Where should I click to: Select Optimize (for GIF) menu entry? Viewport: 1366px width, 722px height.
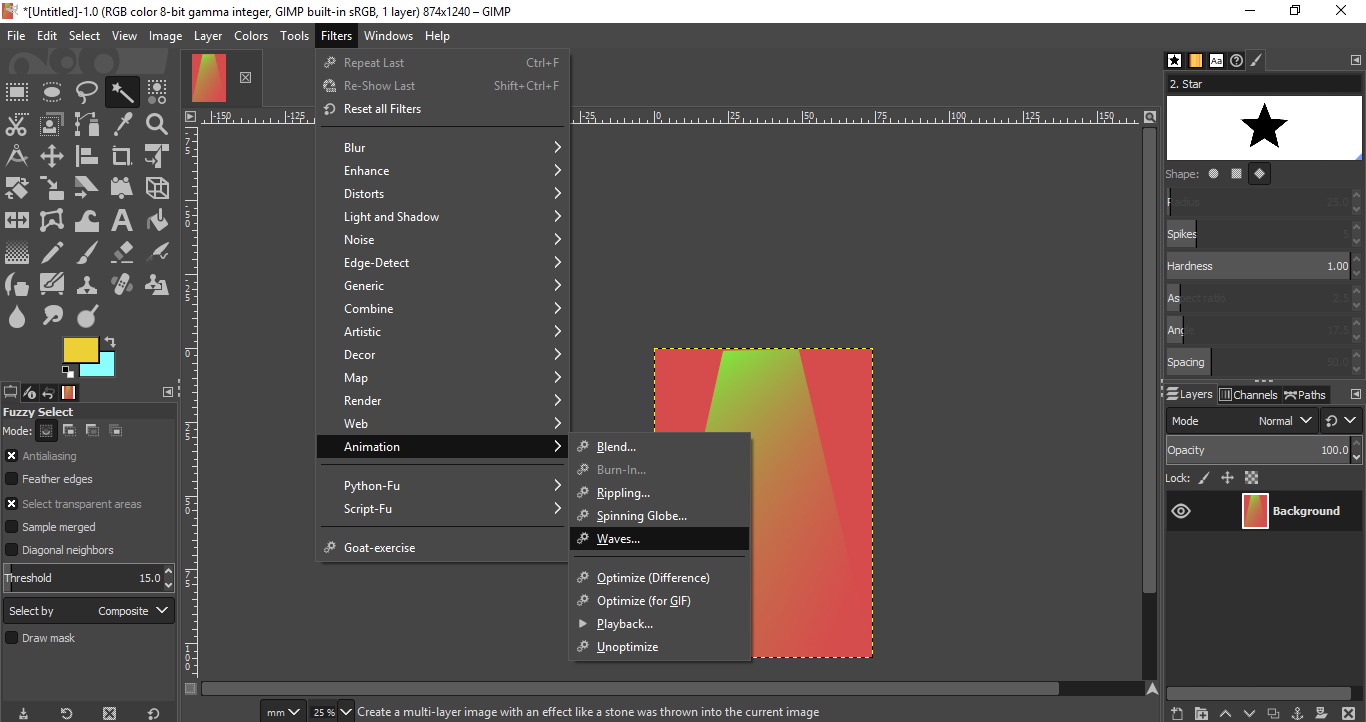coord(659,601)
